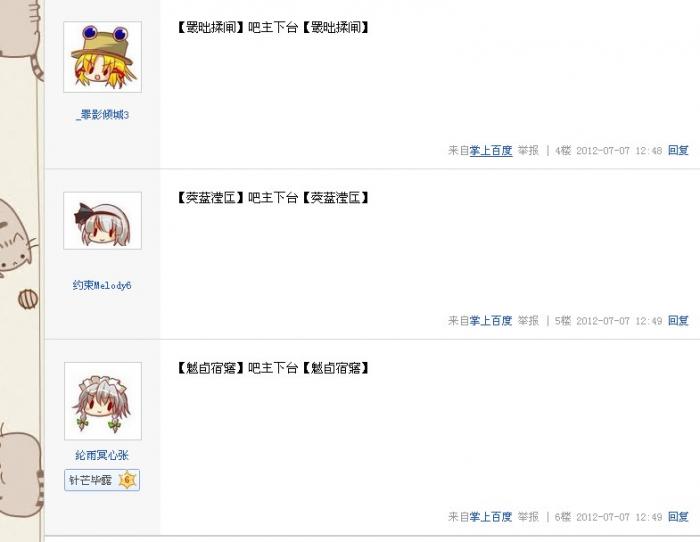Report the 4楼 post via 举报
The image size is (700, 542).
coord(528,150)
